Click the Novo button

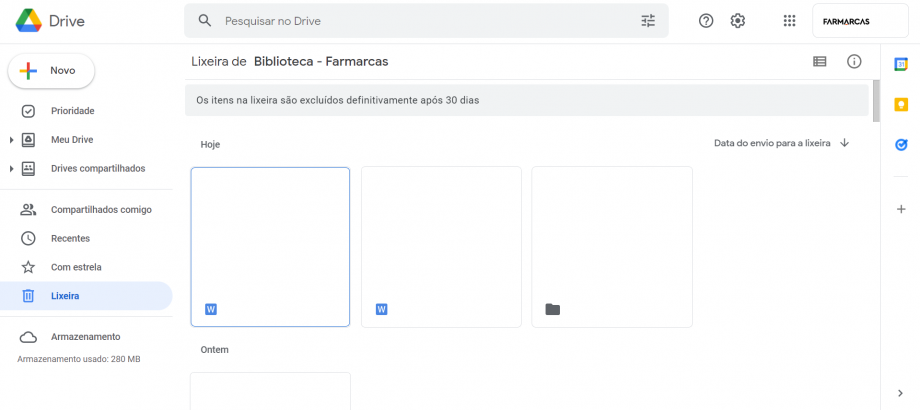click(x=52, y=71)
